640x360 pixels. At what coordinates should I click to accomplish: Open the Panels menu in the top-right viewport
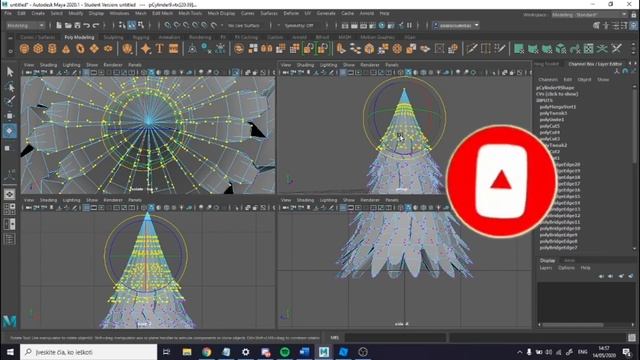click(392, 65)
